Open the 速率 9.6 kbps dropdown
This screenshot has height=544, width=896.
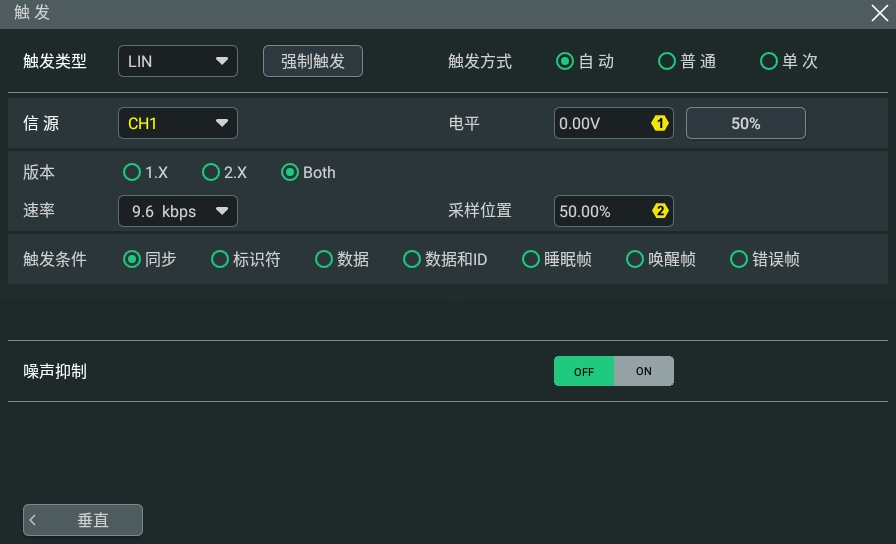click(x=178, y=211)
